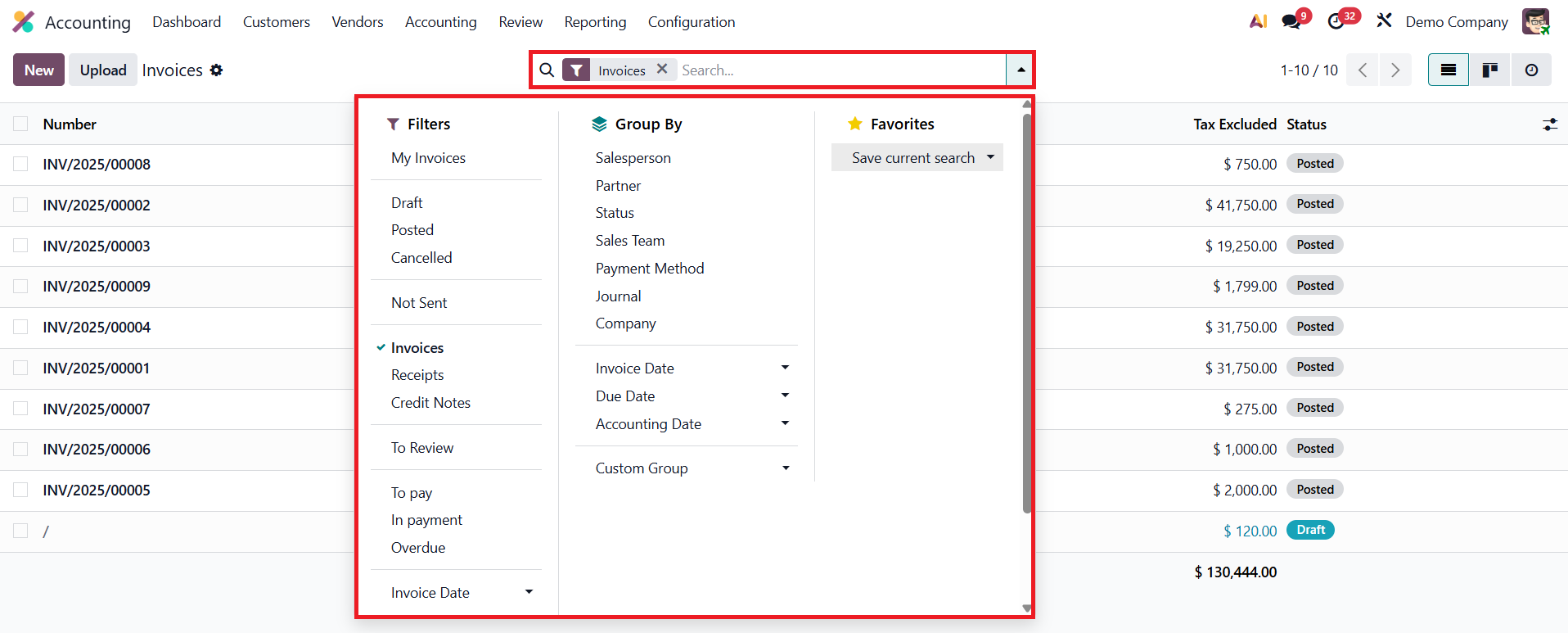Open the Invoices gear settings icon
The height and width of the screenshot is (633, 1568).
[x=216, y=70]
